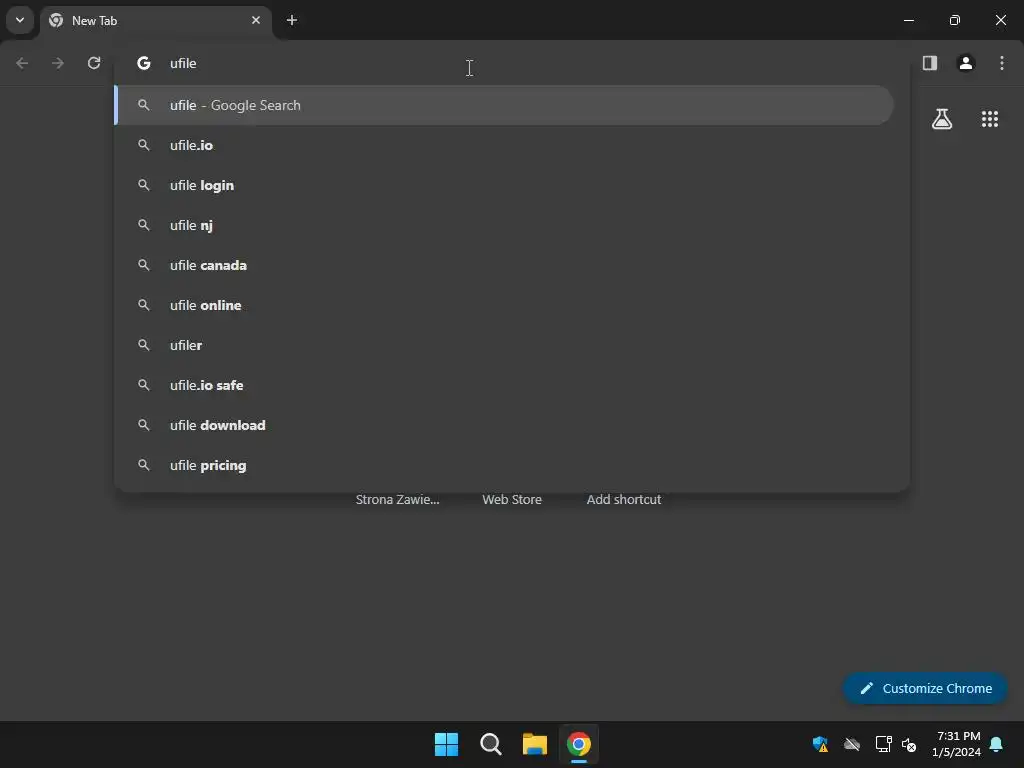
Task: Choose the 'ufiler' suggestion
Action: coord(504,345)
